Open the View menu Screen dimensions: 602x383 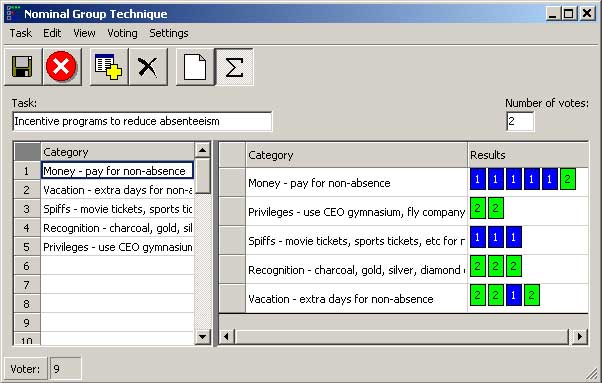coord(84,33)
